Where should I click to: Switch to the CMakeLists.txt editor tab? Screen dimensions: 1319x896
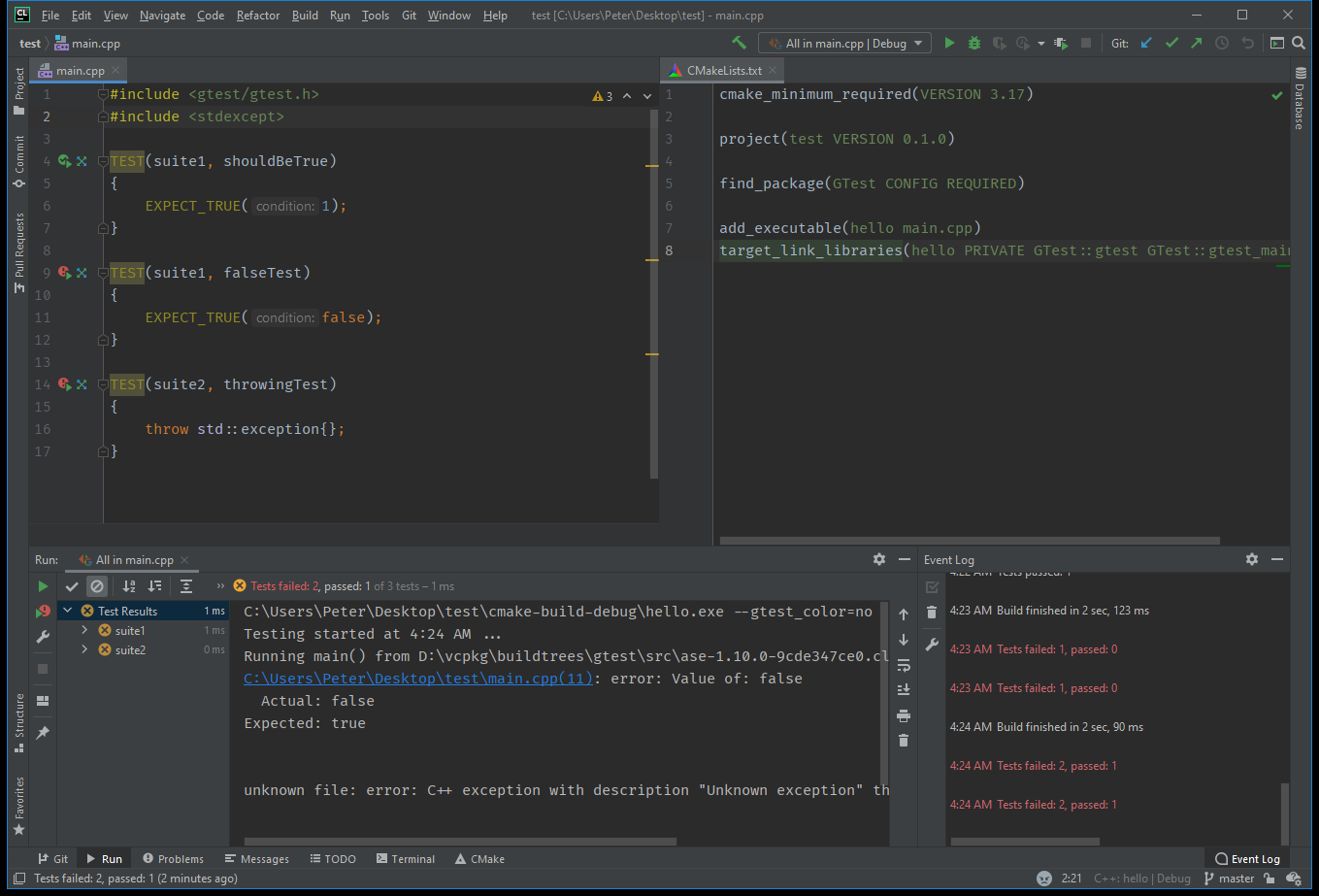pyautogui.click(x=723, y=71)
